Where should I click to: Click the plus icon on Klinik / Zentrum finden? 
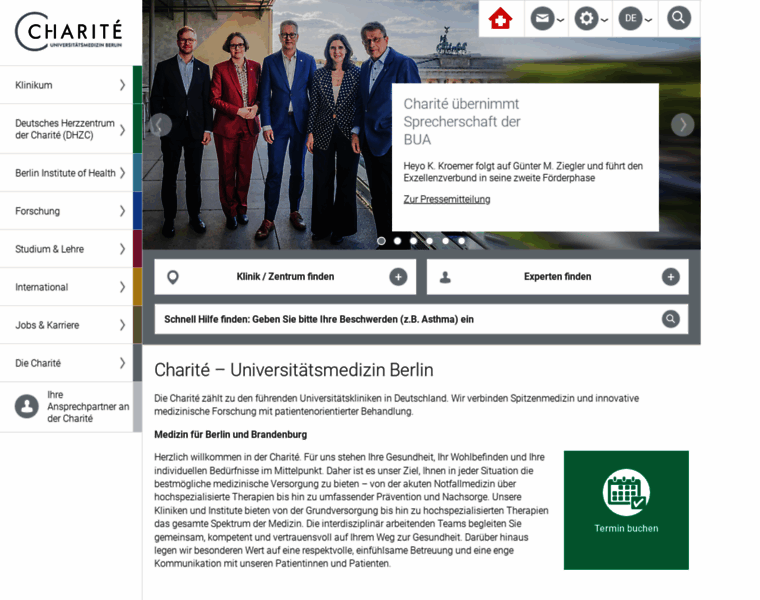click(398, 277)
